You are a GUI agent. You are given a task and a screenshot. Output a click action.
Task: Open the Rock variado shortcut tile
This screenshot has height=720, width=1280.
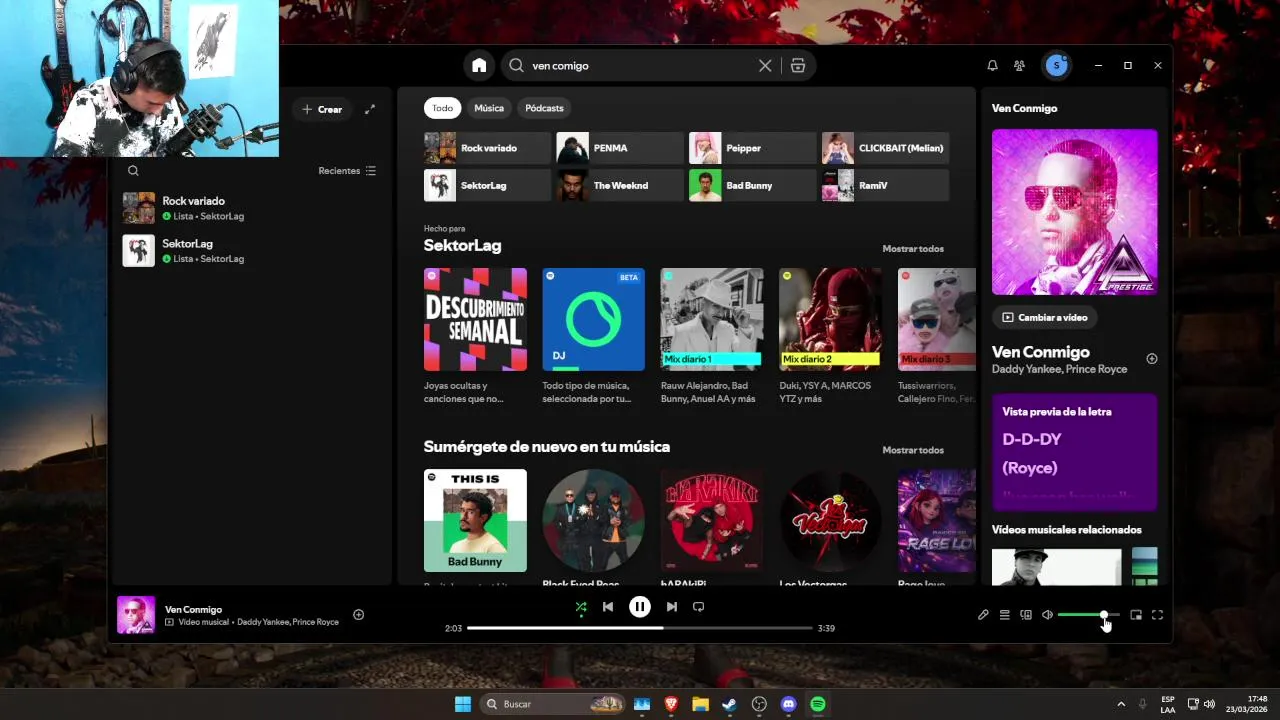[487, 148]
